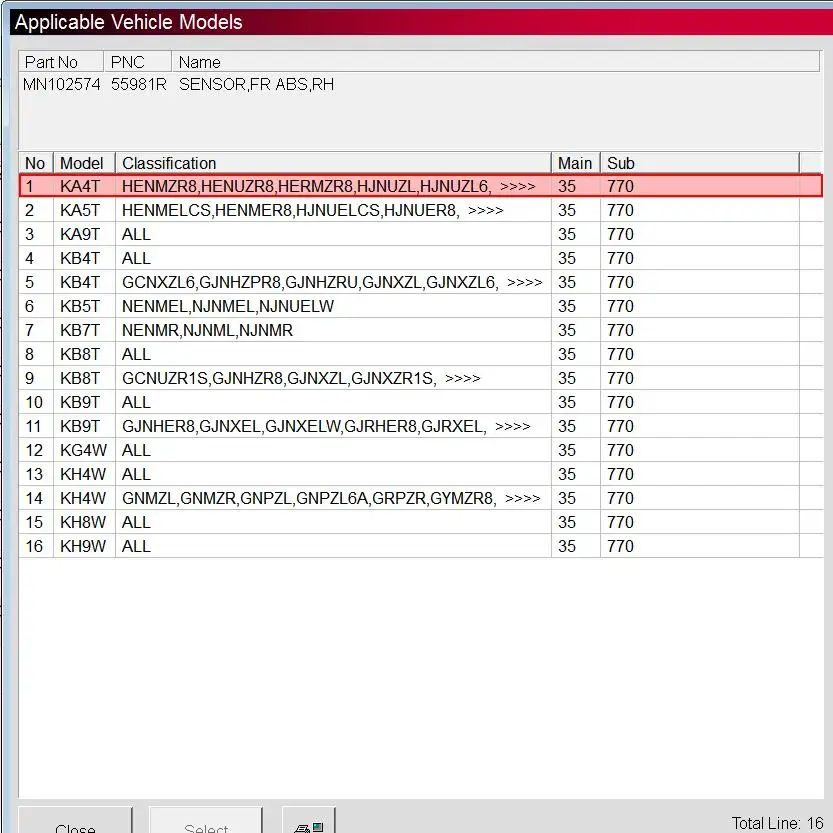833x833 pixels.
Task: Click the >>>> marker in the KA4T row
Action: pos(518,186)
